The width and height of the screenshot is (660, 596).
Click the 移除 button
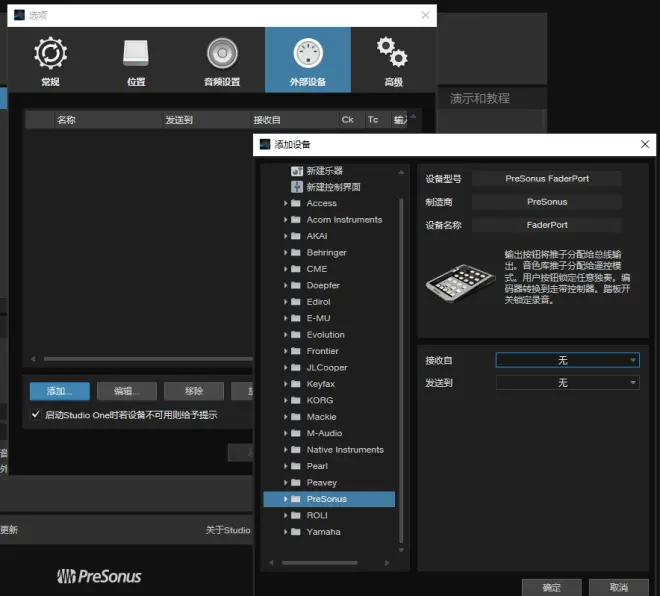[194, 391]
